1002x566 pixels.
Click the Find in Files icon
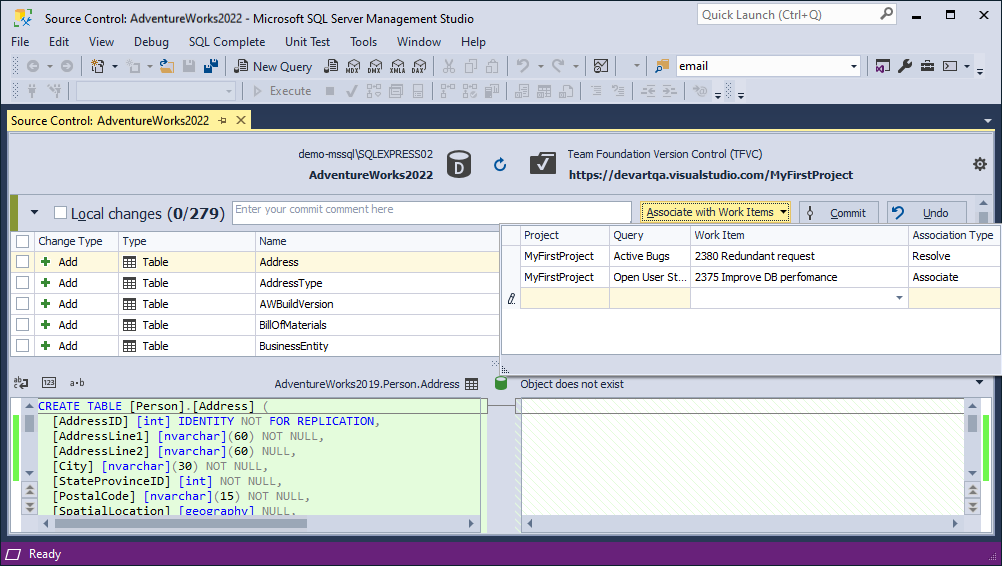click(x=662, y=66)
